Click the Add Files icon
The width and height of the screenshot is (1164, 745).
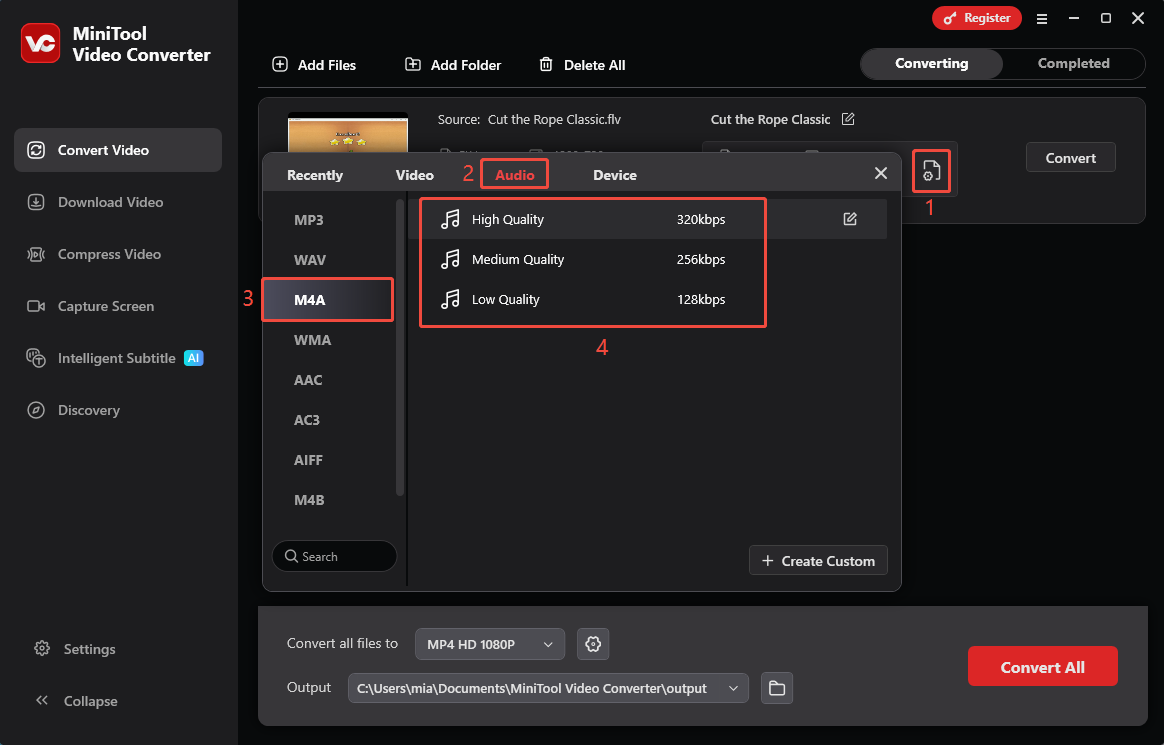(x=280, y=65)
